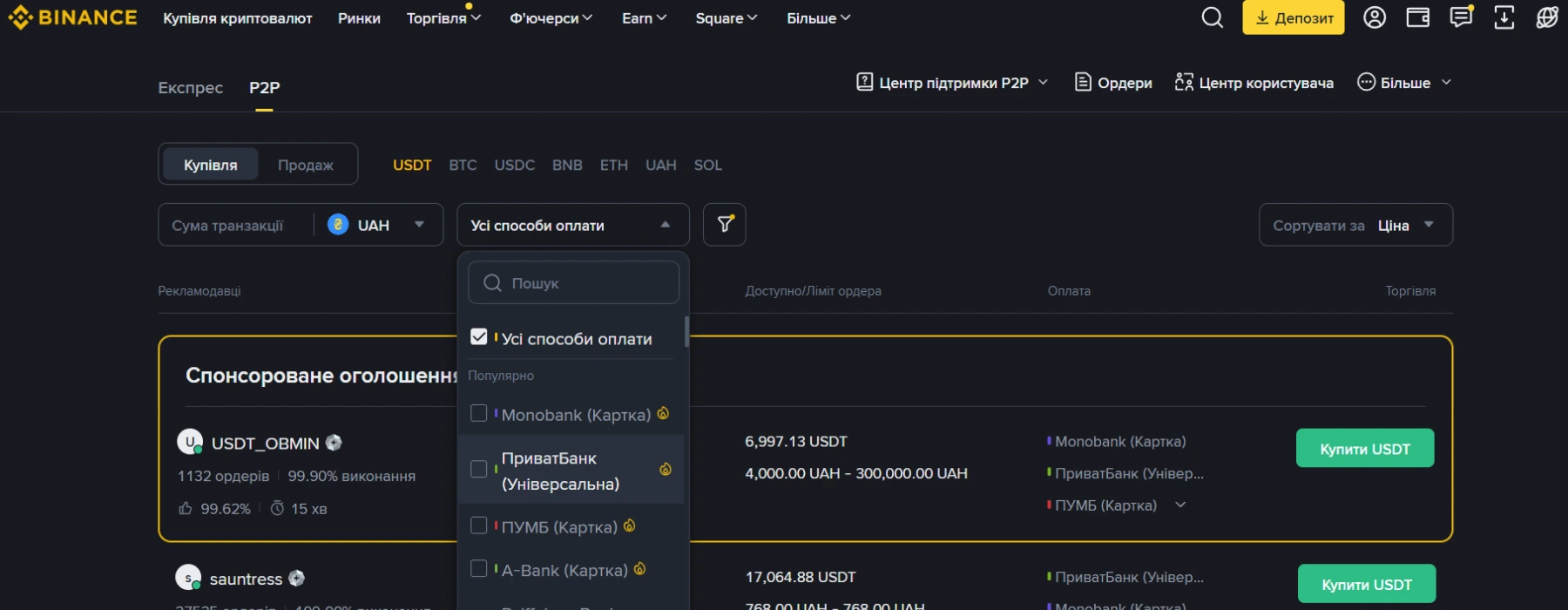Open the Ринки link
This screenshot has width=1568, height=610.
tap(359, 17)
